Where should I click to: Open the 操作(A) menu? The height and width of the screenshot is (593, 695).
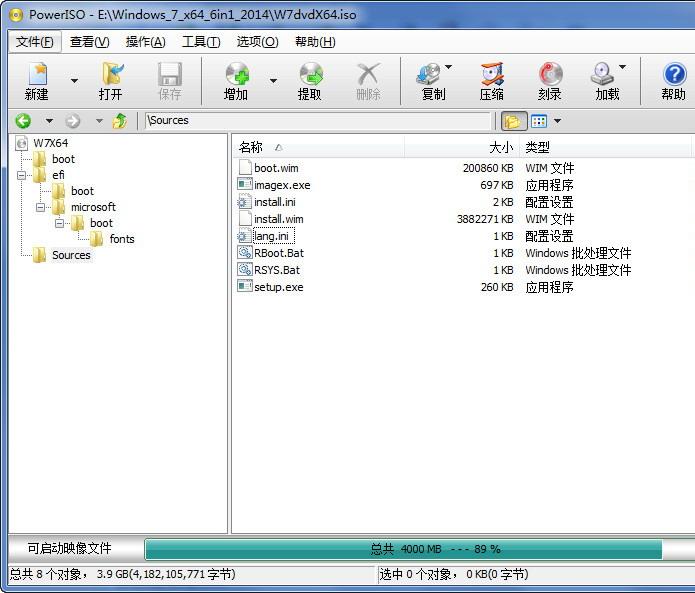[x=145, y=42]
